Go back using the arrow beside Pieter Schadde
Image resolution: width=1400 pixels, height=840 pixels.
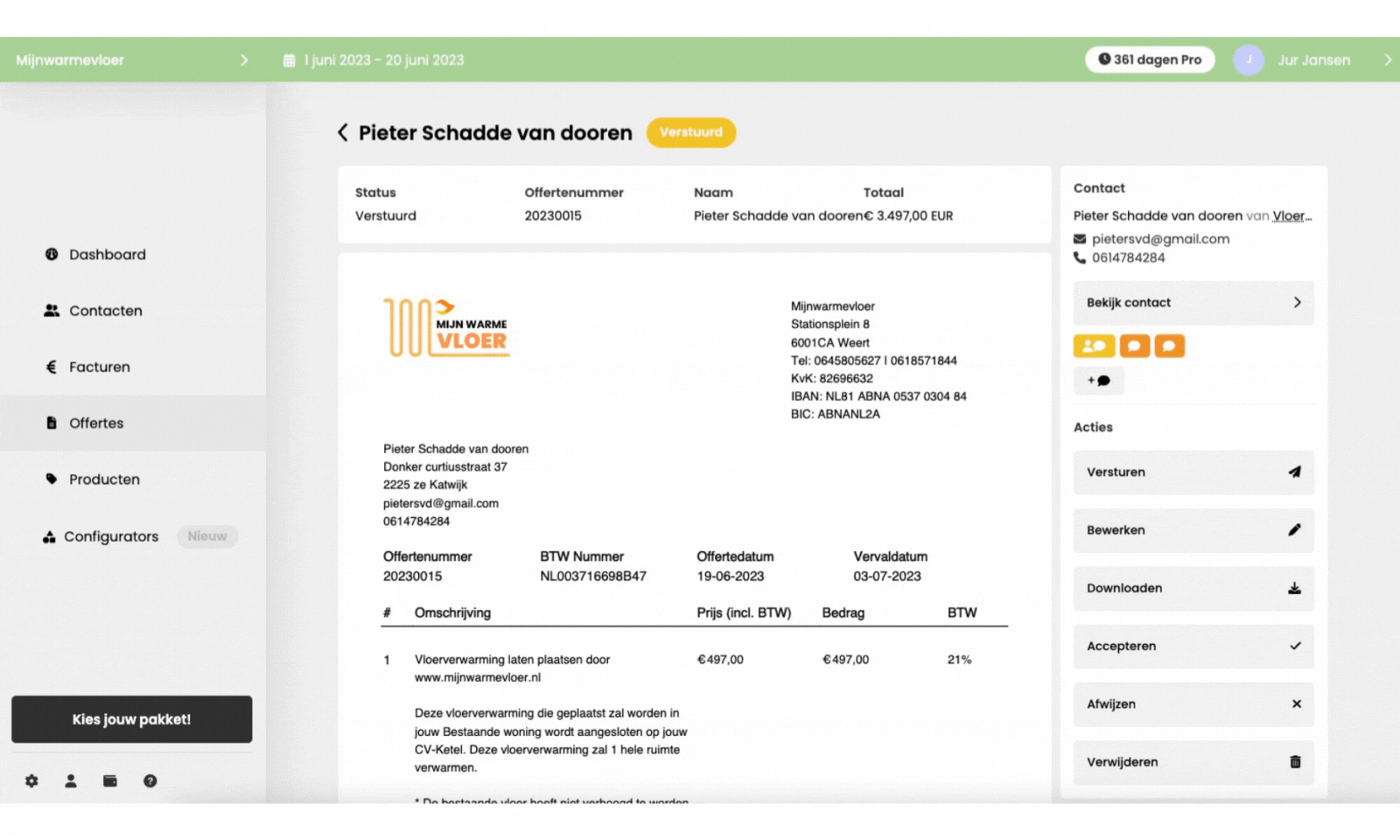[x=343, y=132]
